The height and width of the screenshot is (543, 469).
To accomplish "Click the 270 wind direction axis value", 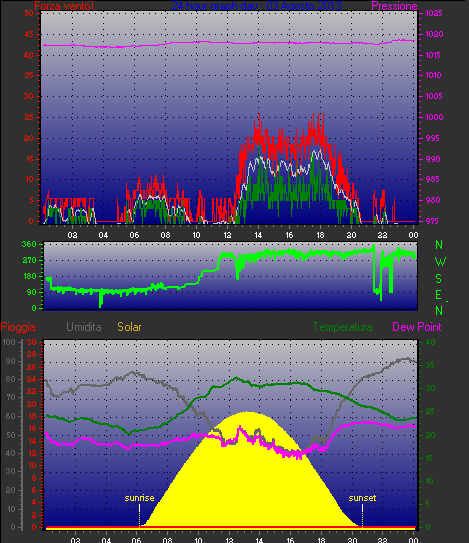I will pos(29,260).
